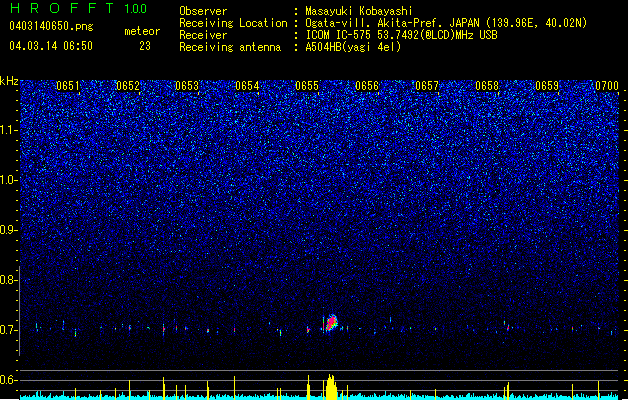This screenshot has height=400, width=629.
Task: Click the meteor count 23
Action: [x=145, y=46]
